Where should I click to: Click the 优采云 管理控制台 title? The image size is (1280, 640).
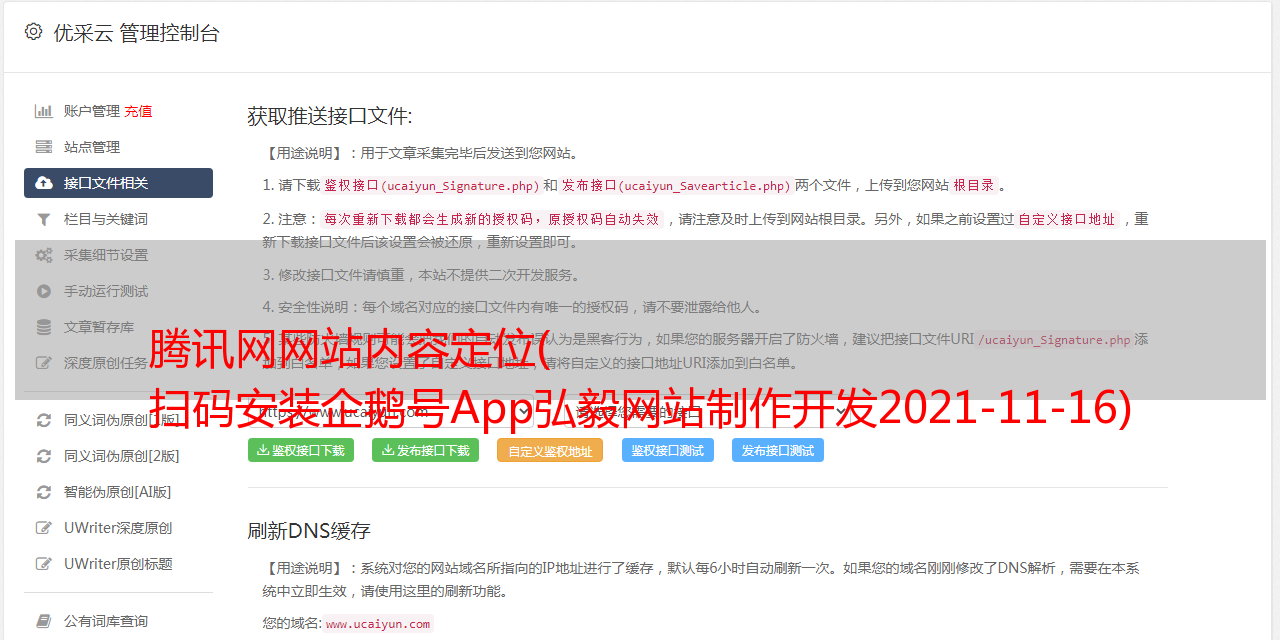click(136, 33)
